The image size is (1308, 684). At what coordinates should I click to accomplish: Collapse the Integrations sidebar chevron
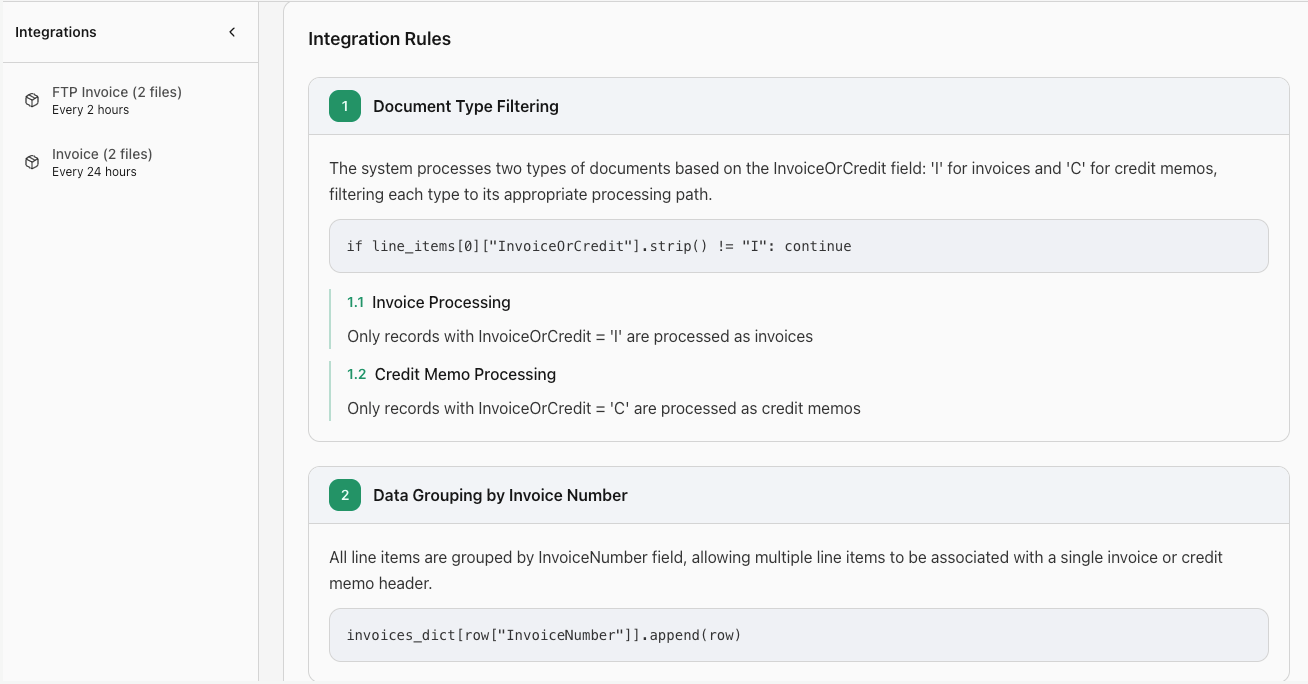point(232,32)
